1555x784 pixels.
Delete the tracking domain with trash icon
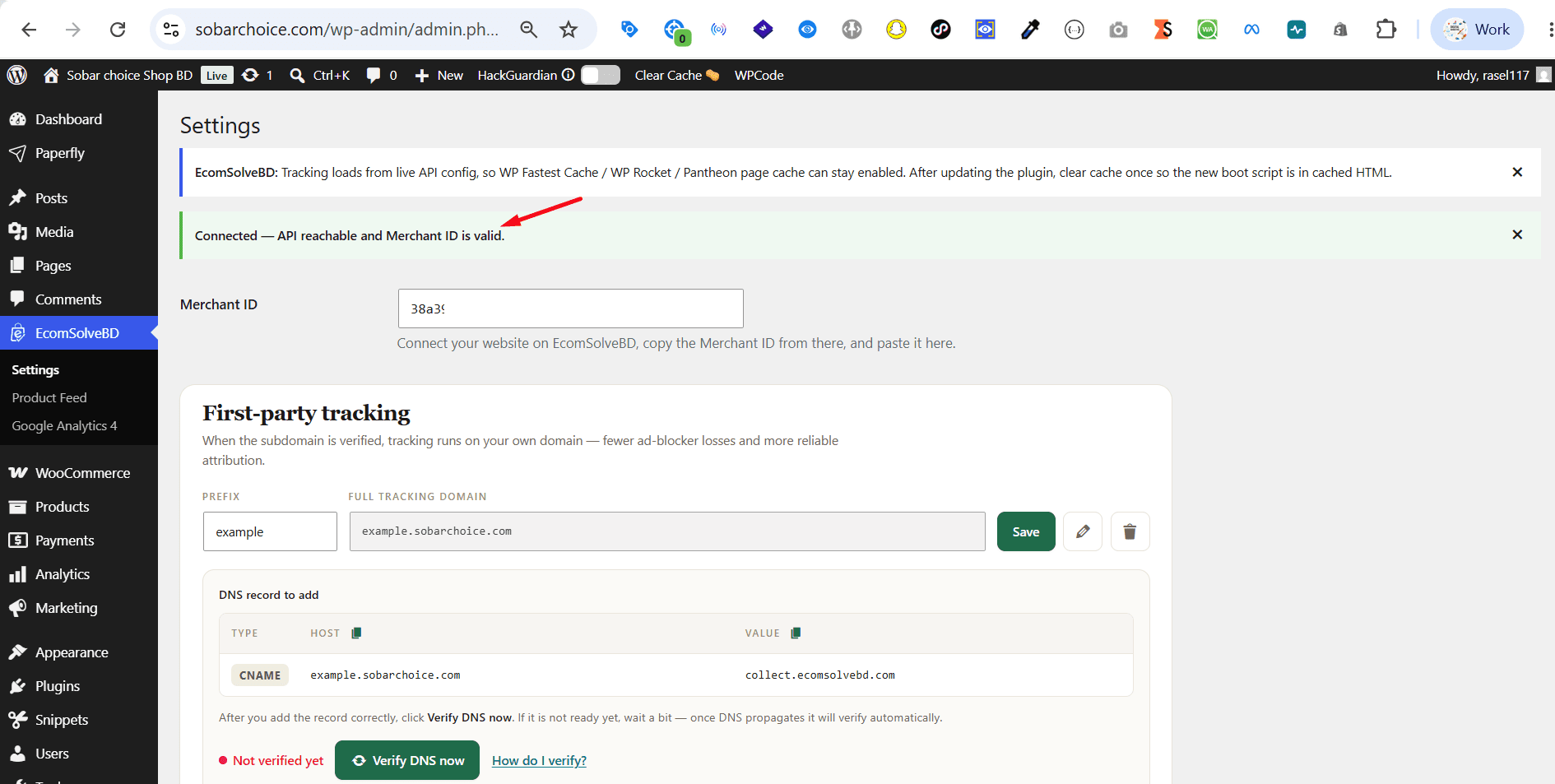[x=1130, y=531]
